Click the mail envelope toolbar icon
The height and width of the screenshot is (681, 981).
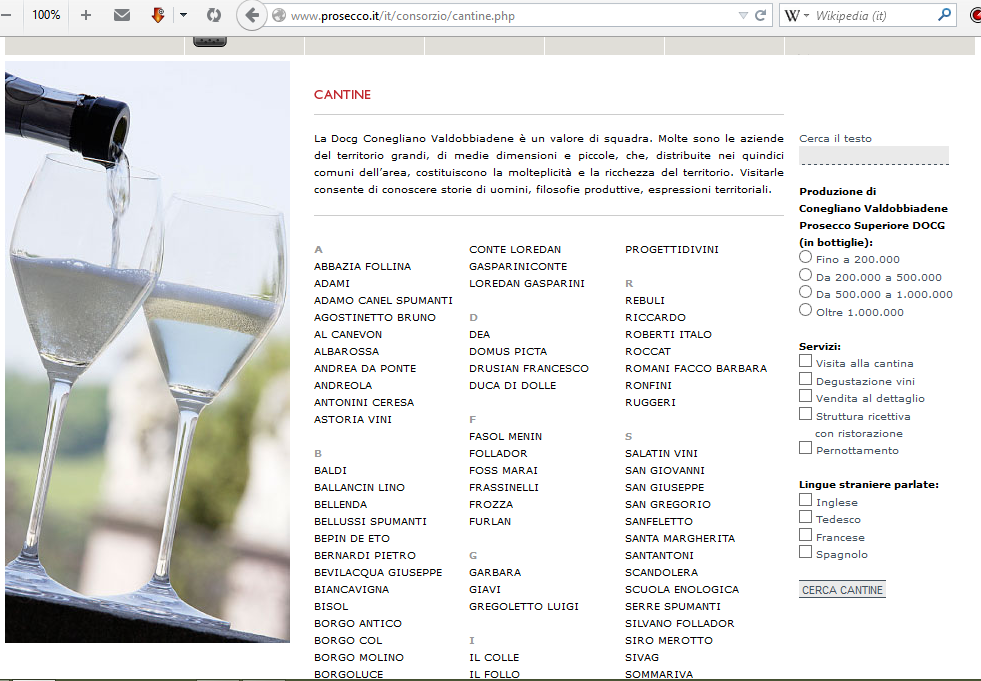pyautogui.click(x=122, y=15)
